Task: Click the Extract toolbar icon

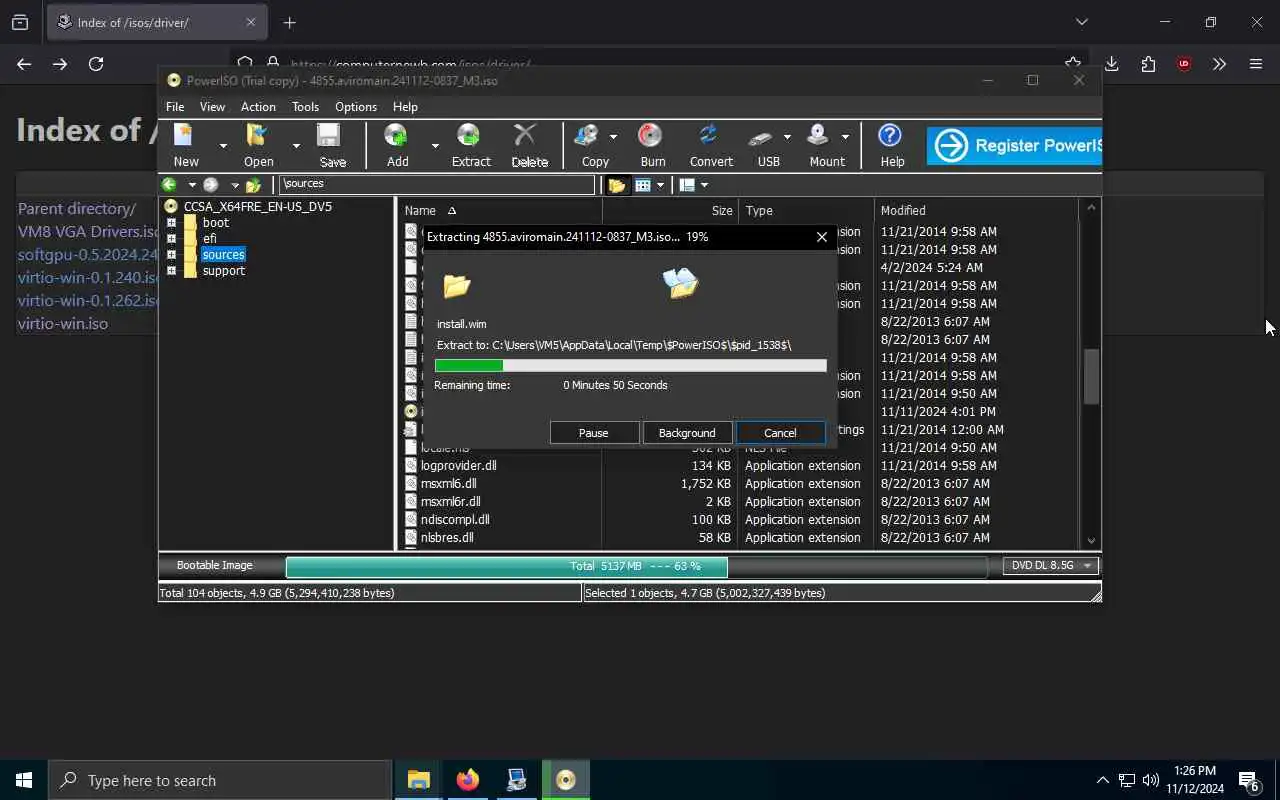Action: click(x=469, y=136)
